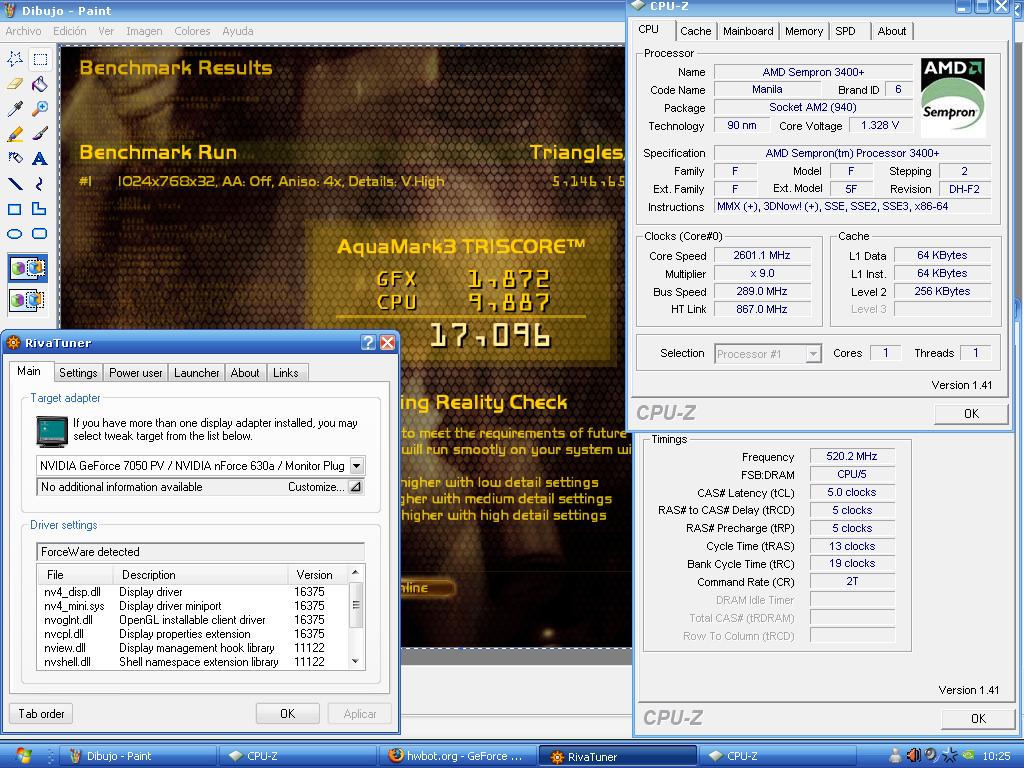This screenshot has height=768, width=1024.
Task: Select the rectangular selection tool in Paint
Action: (x=40, y=59)
